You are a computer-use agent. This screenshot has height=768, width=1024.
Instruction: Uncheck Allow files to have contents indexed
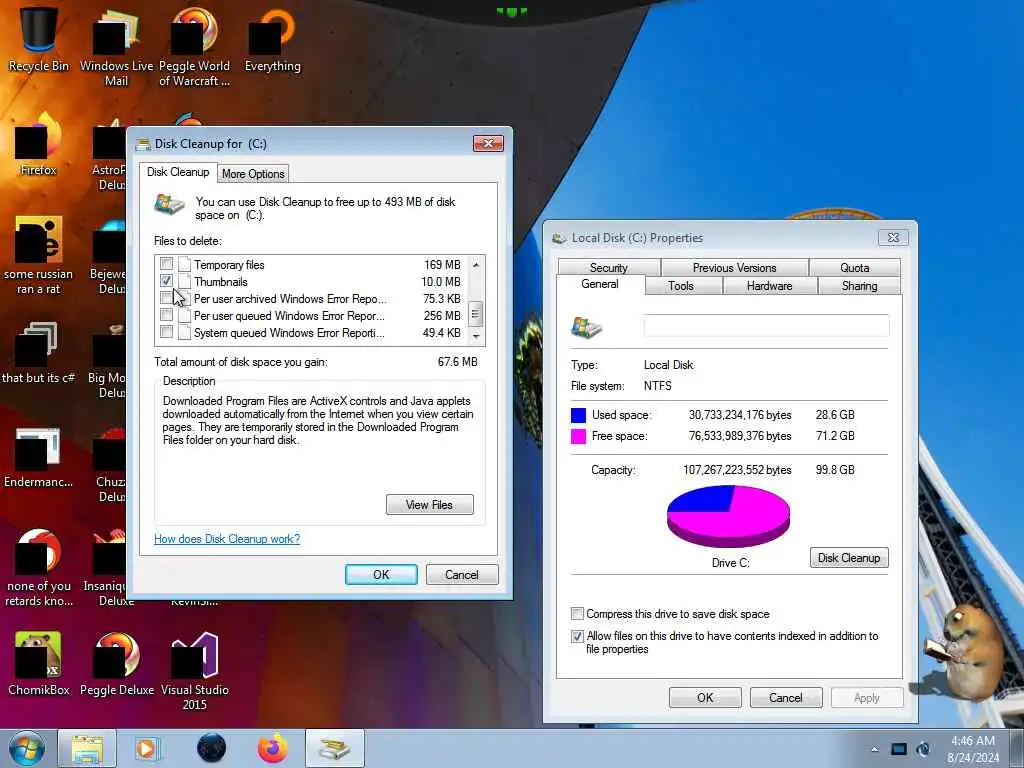pyautogui.click(x=577, y=636)
